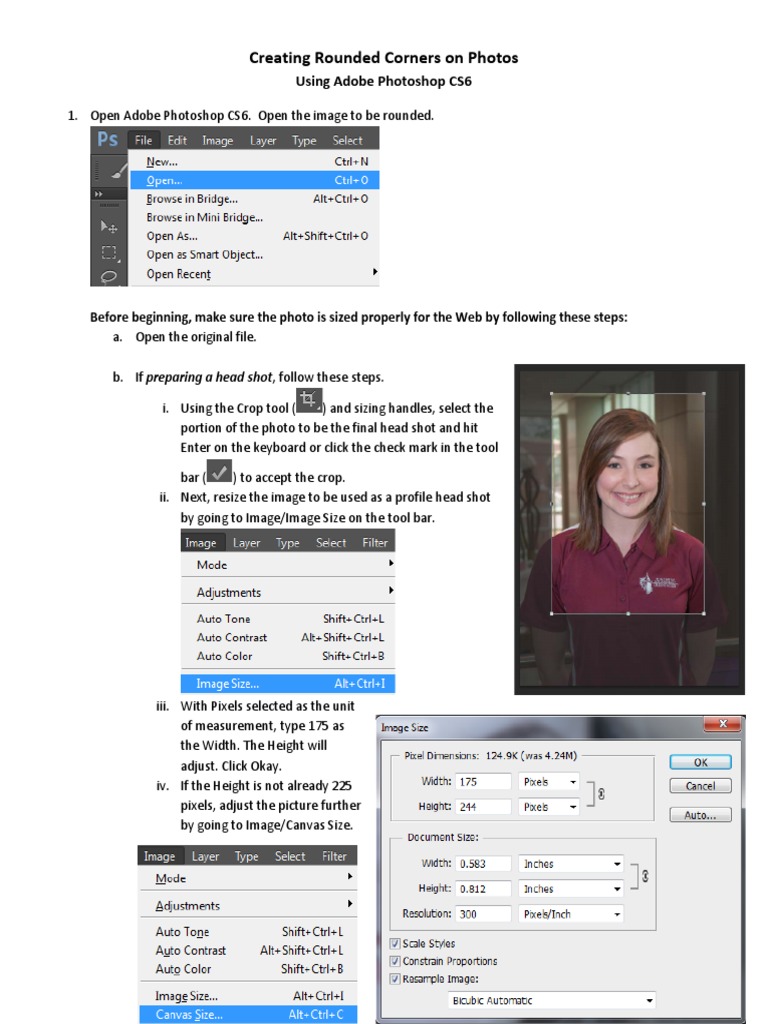Expand Mode submenu above highlighted Image Size

click(391, 563)
